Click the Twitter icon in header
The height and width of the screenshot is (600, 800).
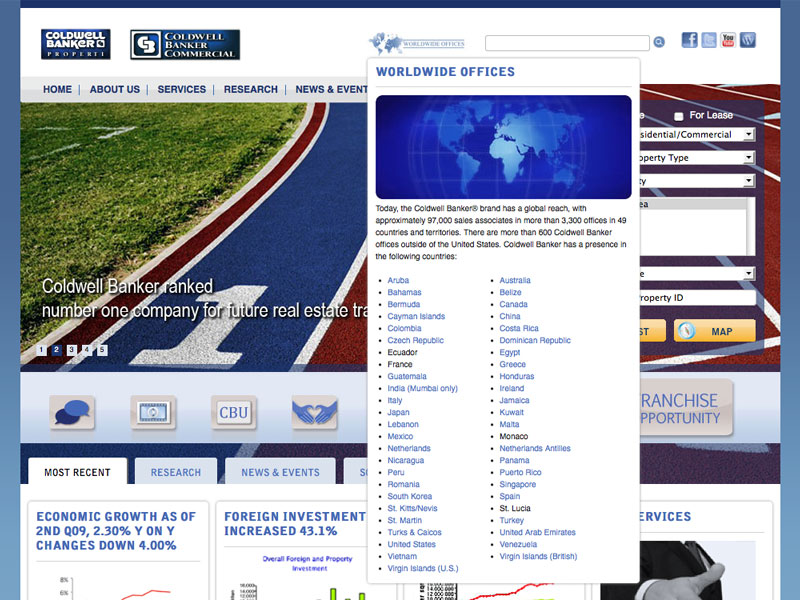[x=709, y=40]
